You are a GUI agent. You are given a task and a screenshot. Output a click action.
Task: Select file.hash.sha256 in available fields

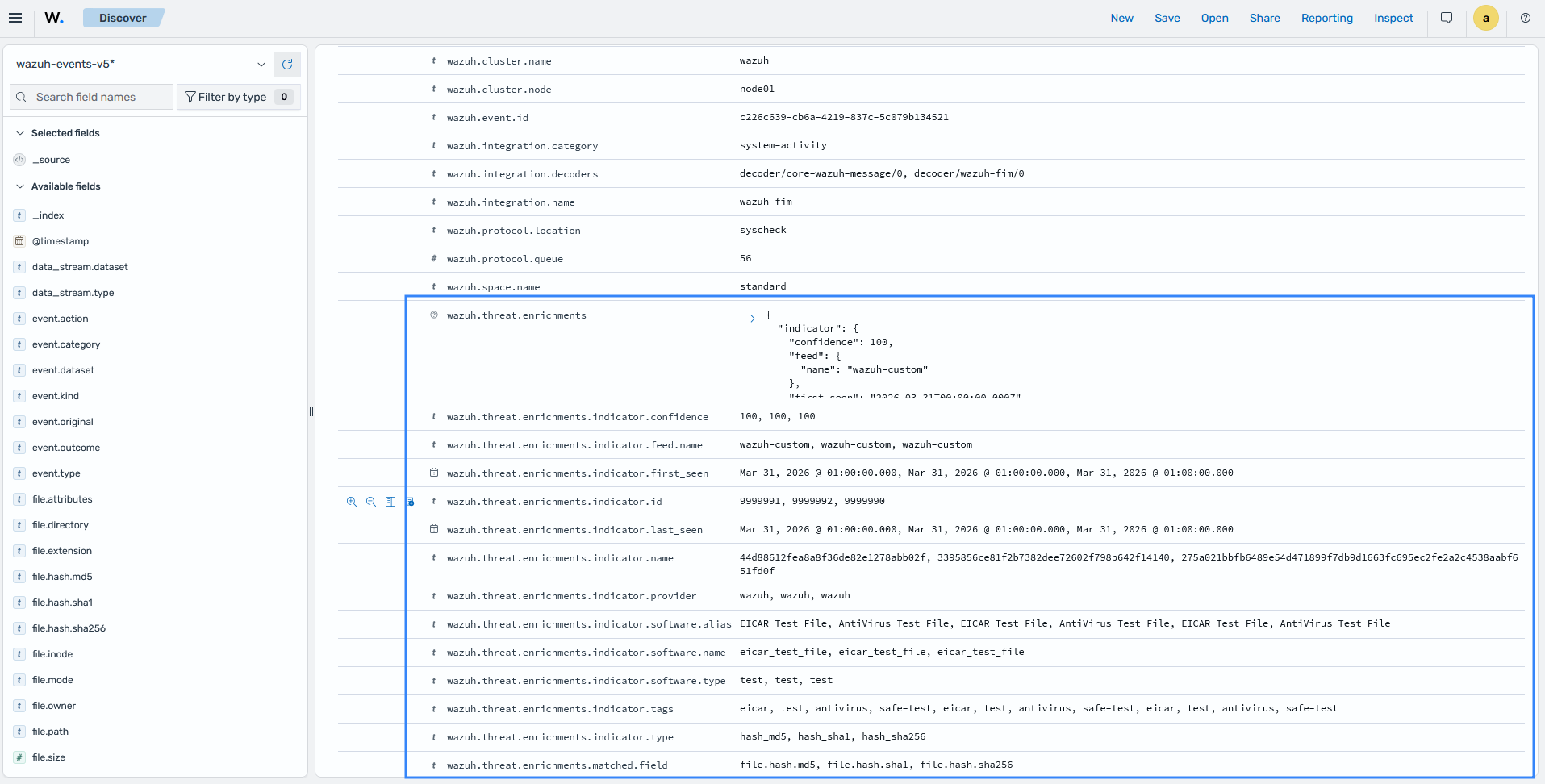coord(69,628)
